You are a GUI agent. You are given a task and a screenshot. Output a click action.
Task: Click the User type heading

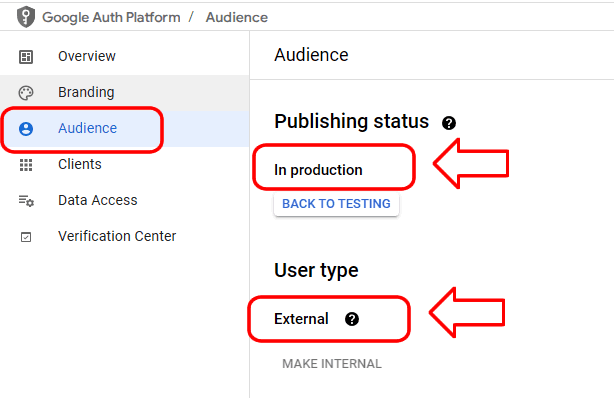pyautogui.click(x=316, y=270)
